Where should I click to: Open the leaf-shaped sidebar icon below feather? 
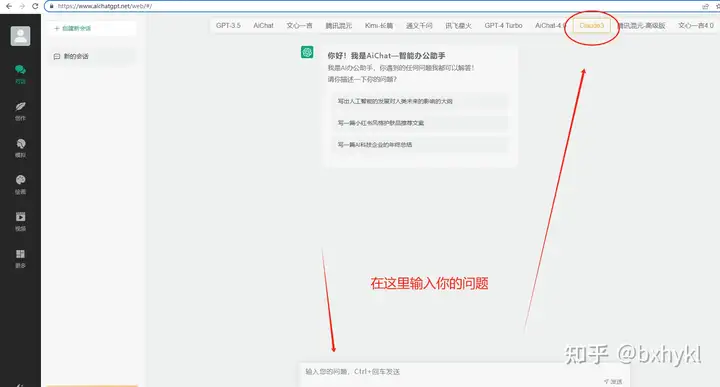tap(20, 143)
